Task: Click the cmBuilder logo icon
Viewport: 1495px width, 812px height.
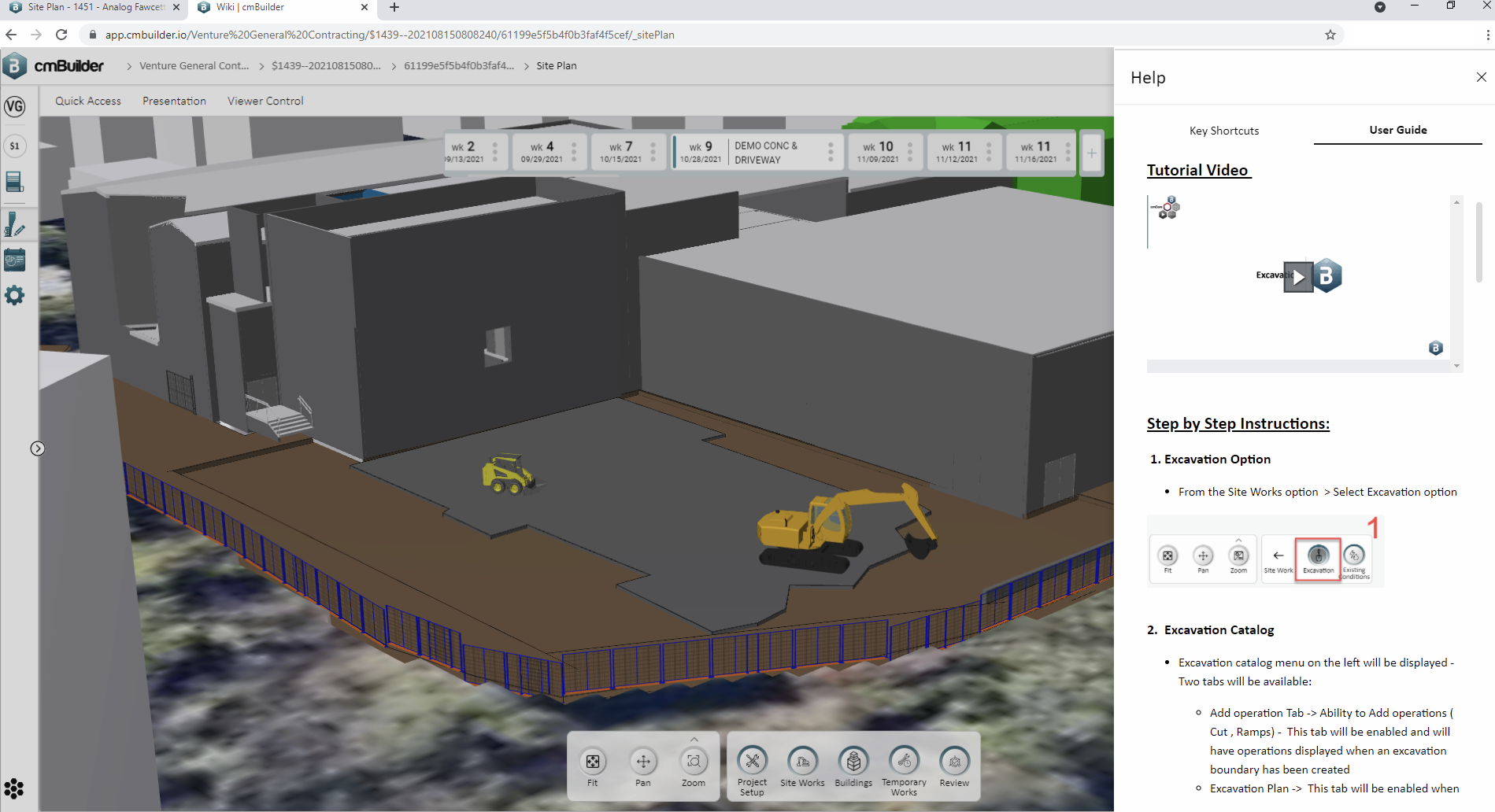Action: coord(14,66)
